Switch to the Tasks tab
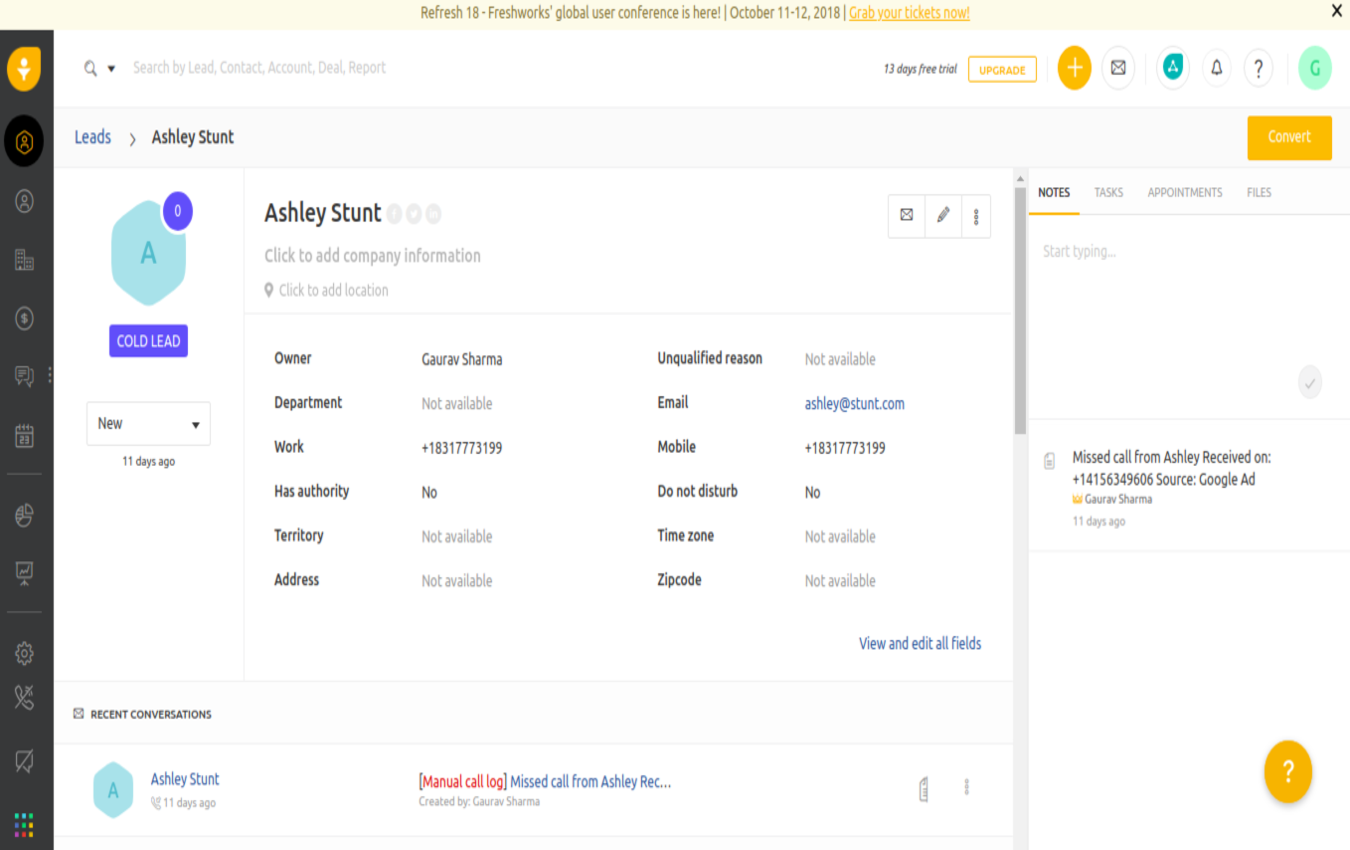 pos(1108,192)
